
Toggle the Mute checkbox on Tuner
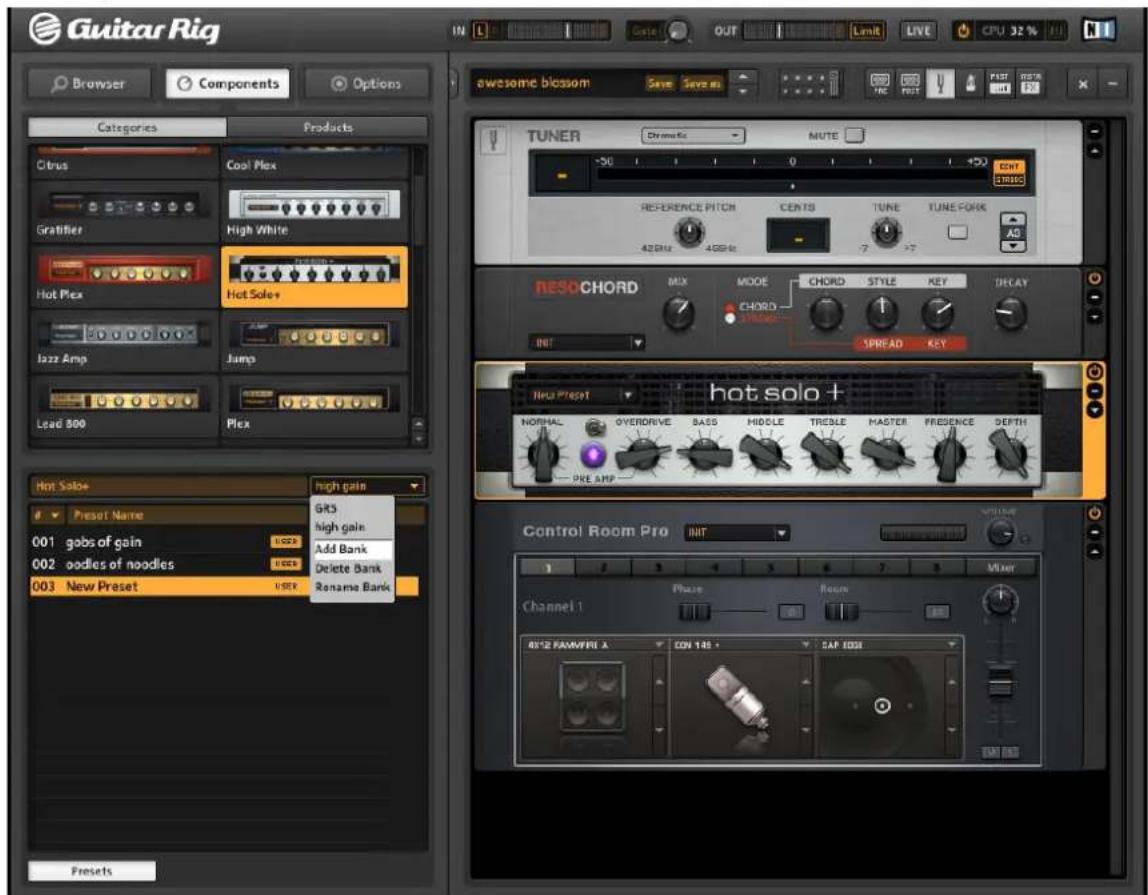pyautogui.click(x=854, y=135)
